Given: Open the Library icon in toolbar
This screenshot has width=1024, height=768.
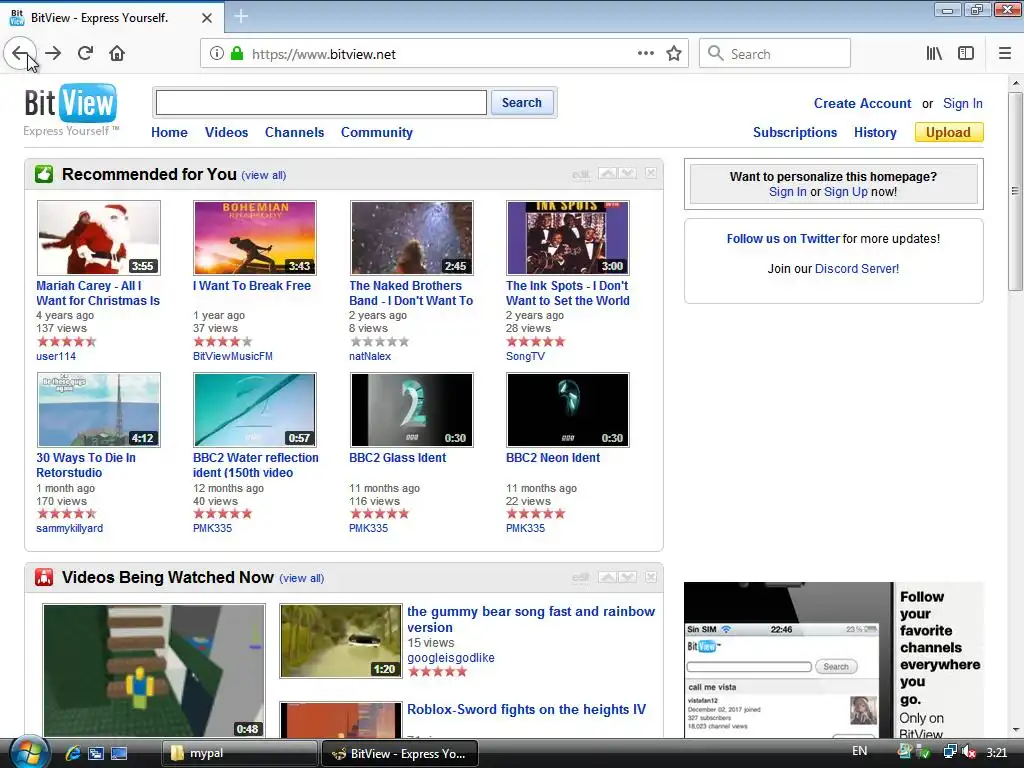Looking at the screenshot, I should pos(934,54).
